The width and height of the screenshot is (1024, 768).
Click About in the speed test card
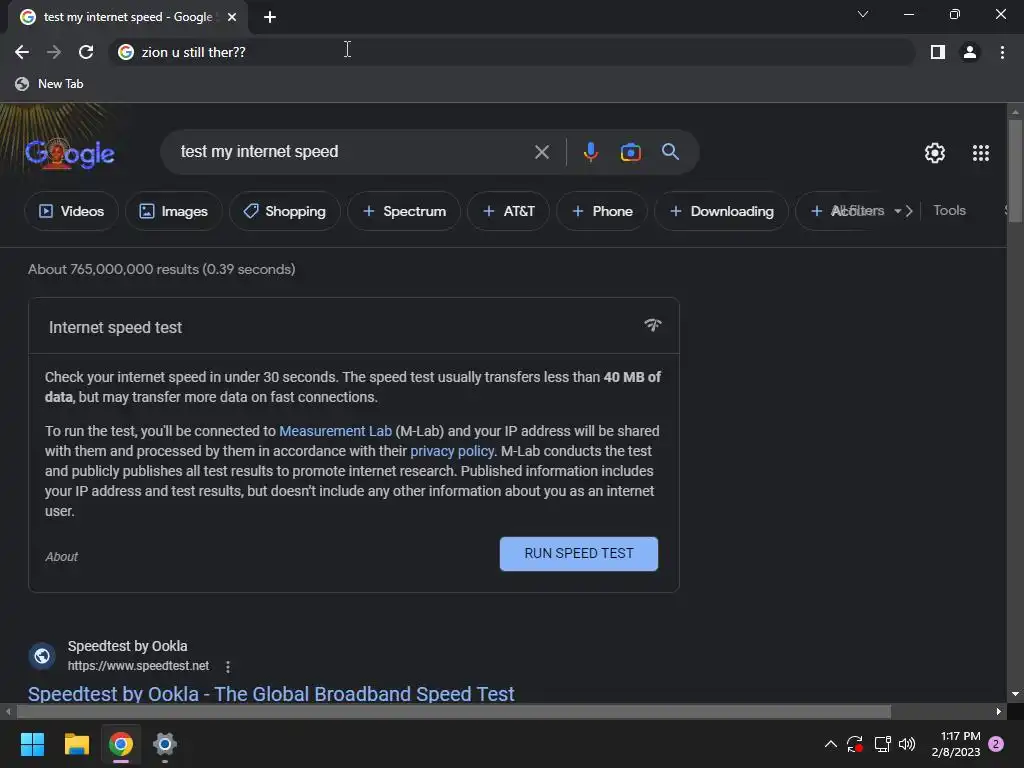click(x=61, y=556)
